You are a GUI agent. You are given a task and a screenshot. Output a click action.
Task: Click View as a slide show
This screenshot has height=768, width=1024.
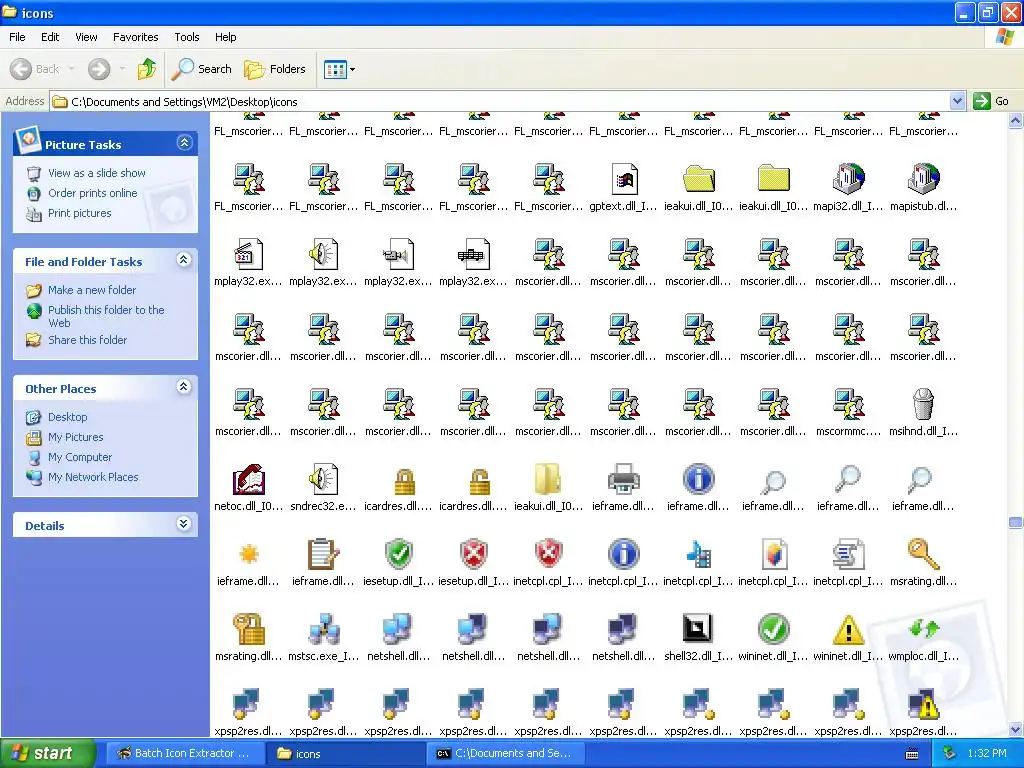pyautogui.click(x=97, y=173)
